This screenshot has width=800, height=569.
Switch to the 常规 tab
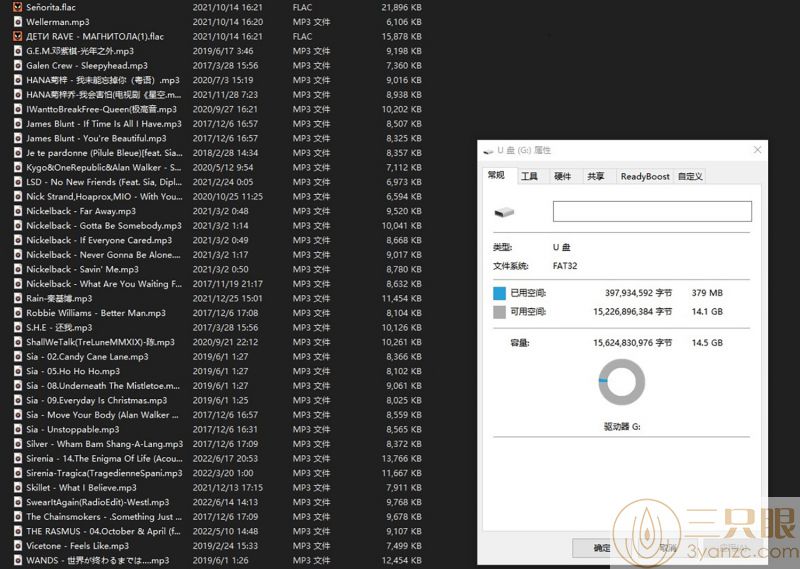pos(496,175)
